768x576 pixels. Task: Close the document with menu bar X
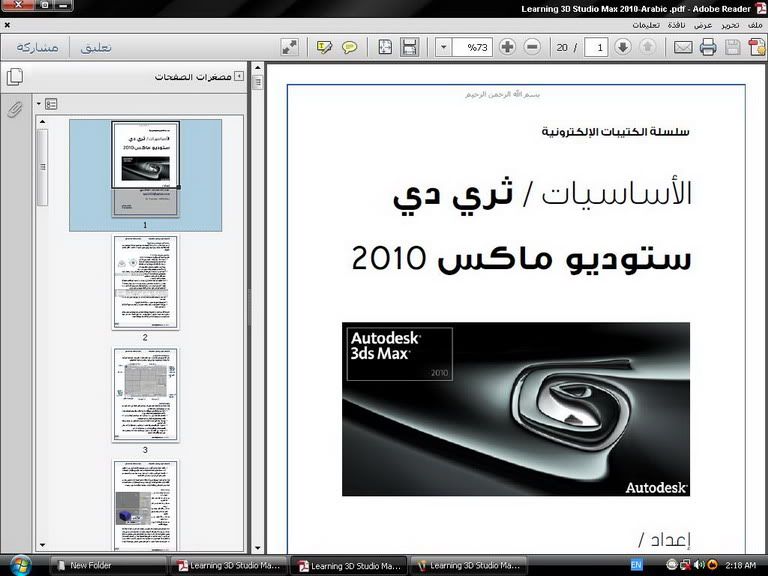pos(7,25)
